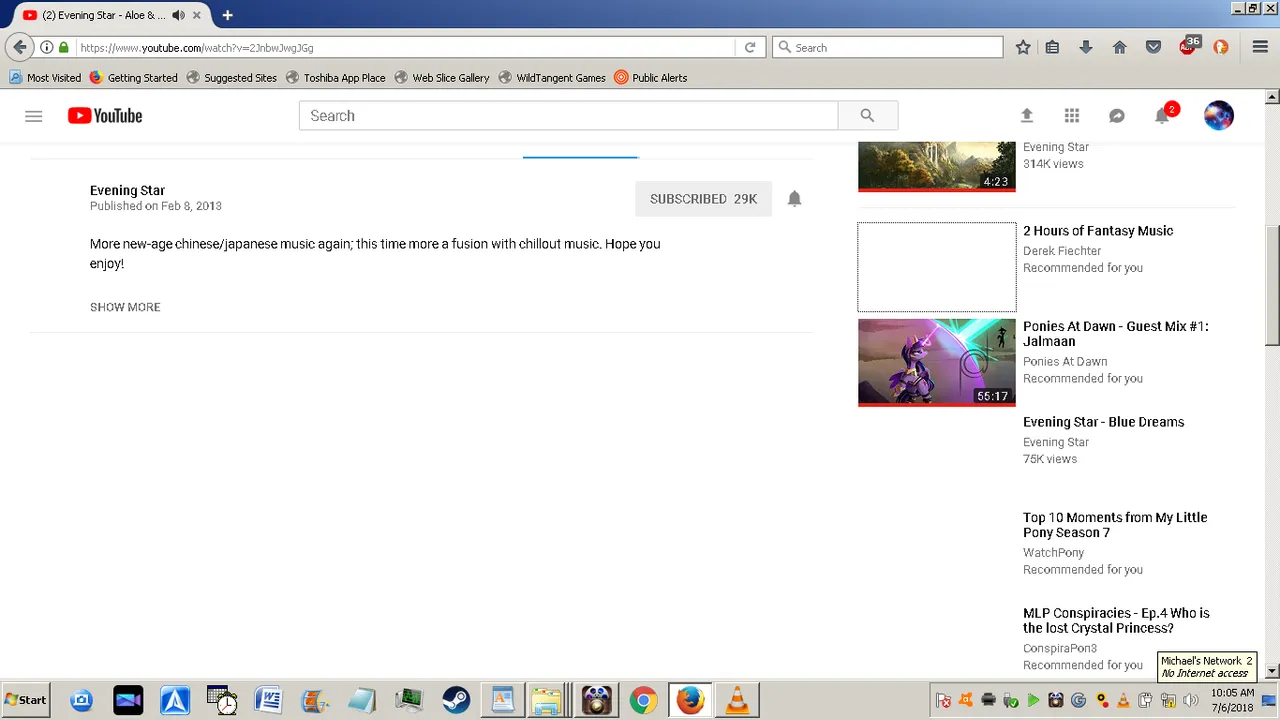Mute the tab using the speaker icon
Image resolution: width=1280 pixels, height=720 pixels.
(179, 15)
